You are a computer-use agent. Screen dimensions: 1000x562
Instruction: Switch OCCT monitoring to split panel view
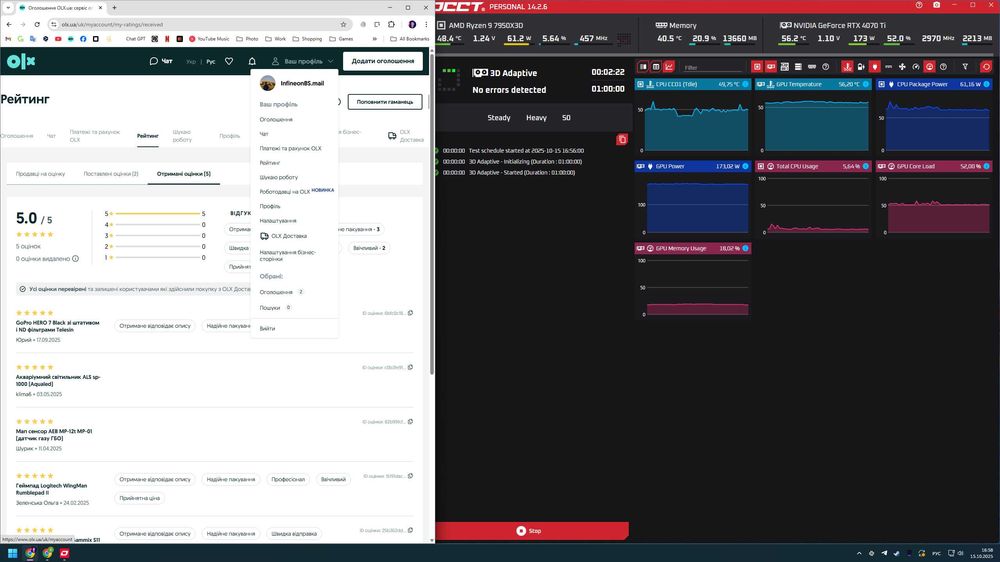pyautogui.click(x=643, y=67)
